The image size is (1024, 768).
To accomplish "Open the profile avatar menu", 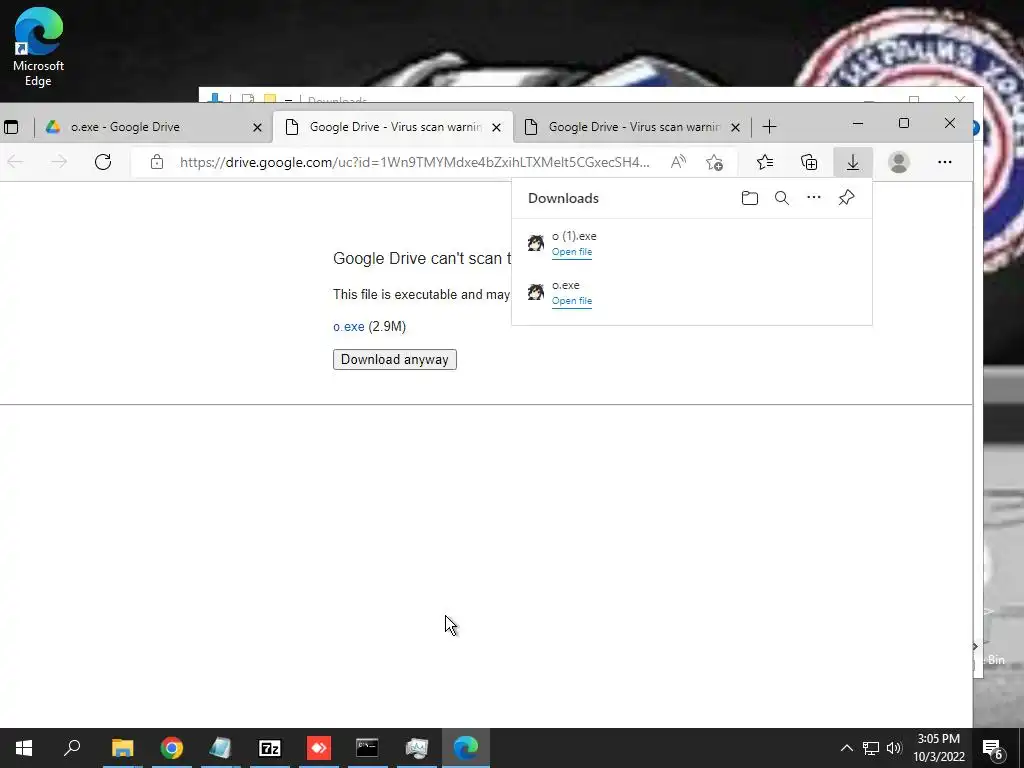I will point(899,162).
